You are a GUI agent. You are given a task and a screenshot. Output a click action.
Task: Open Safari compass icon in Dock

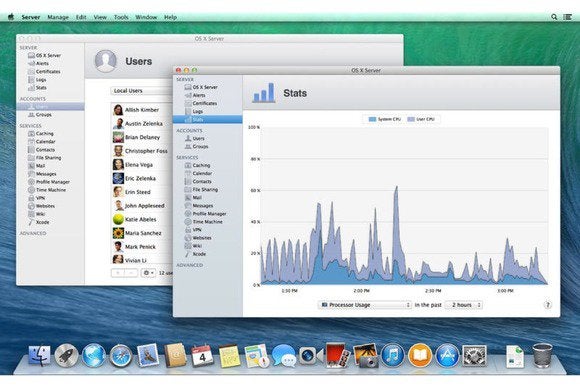[120, 355]
